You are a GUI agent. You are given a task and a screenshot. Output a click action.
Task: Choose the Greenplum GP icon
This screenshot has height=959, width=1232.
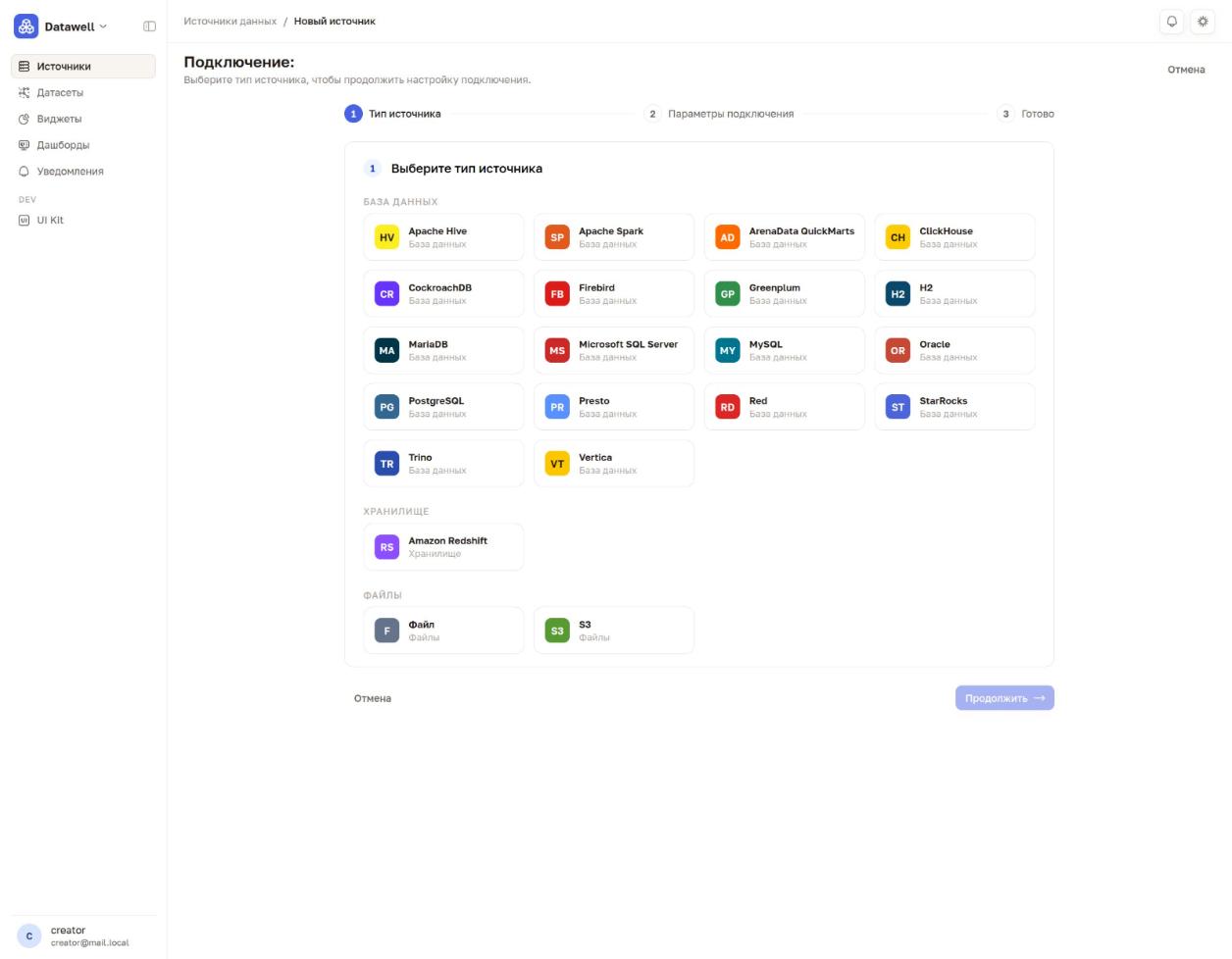(728, 294)
